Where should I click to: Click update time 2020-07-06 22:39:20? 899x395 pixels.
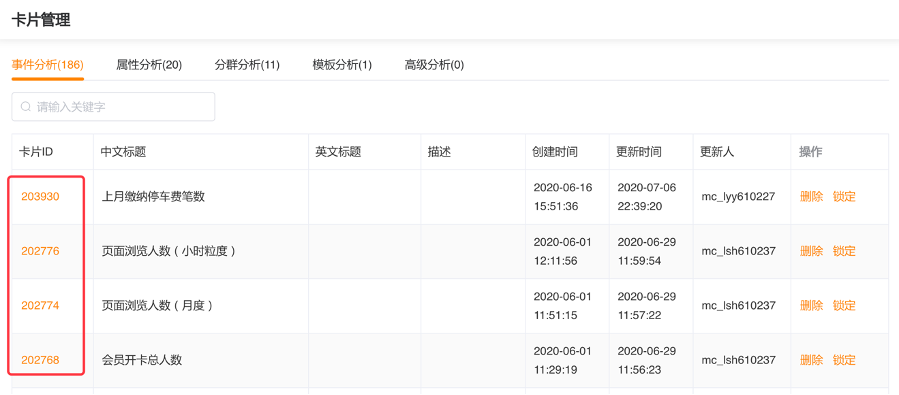[x=647, y=197]
